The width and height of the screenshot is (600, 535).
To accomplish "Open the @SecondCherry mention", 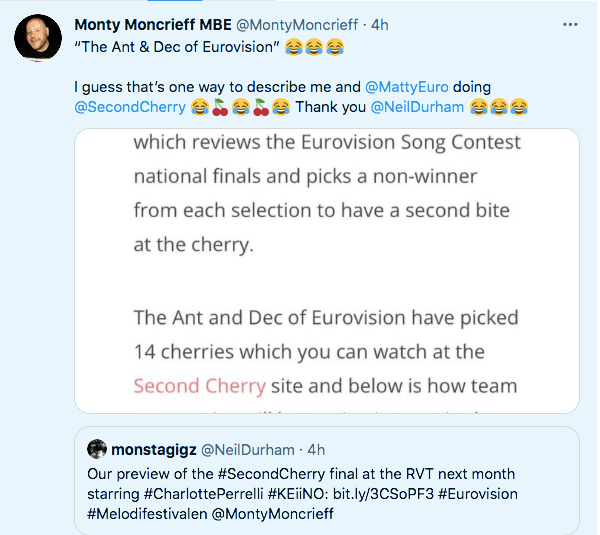I will coord(129,106).
